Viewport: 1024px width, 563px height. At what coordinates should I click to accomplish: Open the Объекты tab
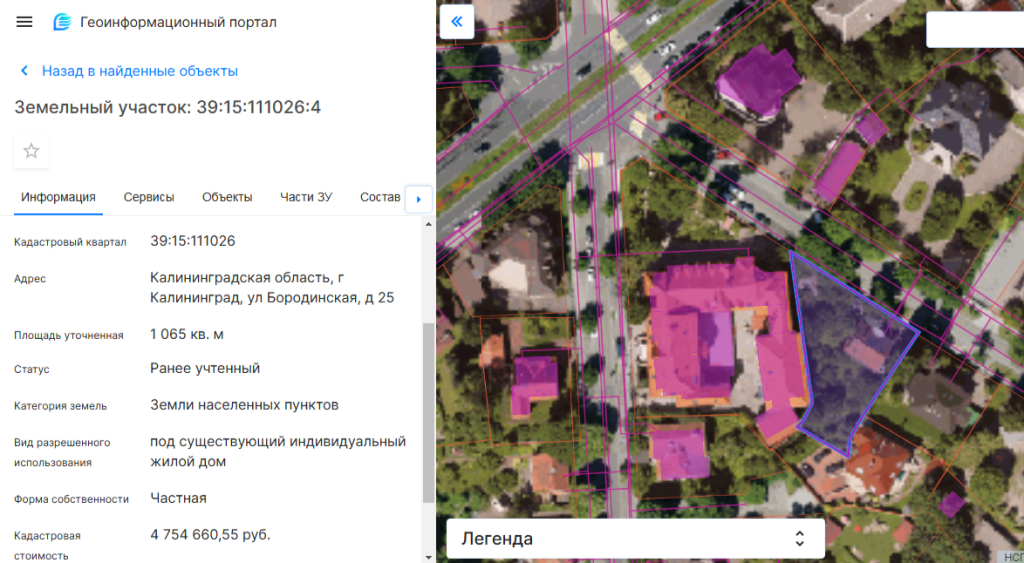pyautogui.click(x=227, y=197)
